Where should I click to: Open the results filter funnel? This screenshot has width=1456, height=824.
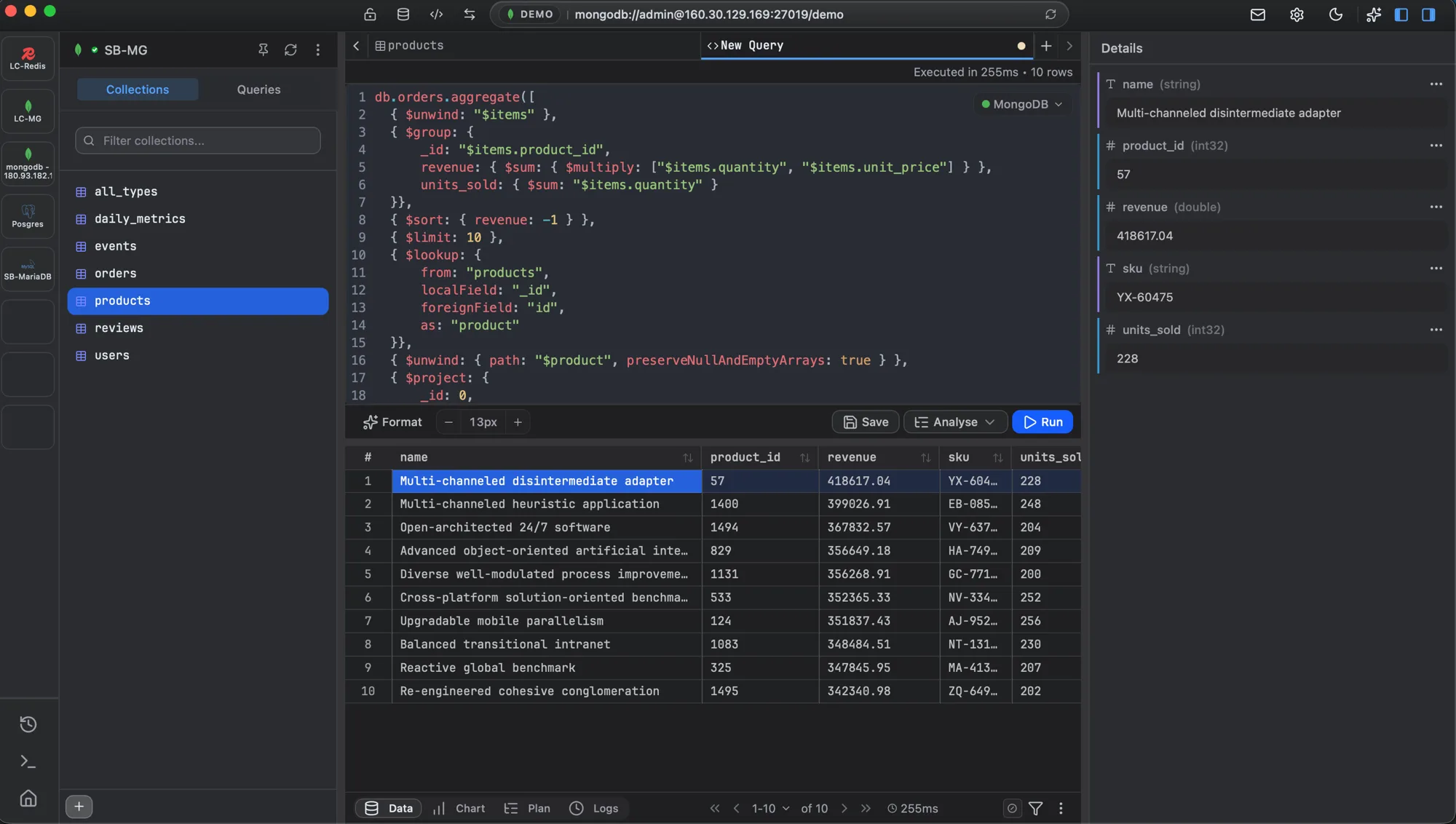[x=1035, y=808]
